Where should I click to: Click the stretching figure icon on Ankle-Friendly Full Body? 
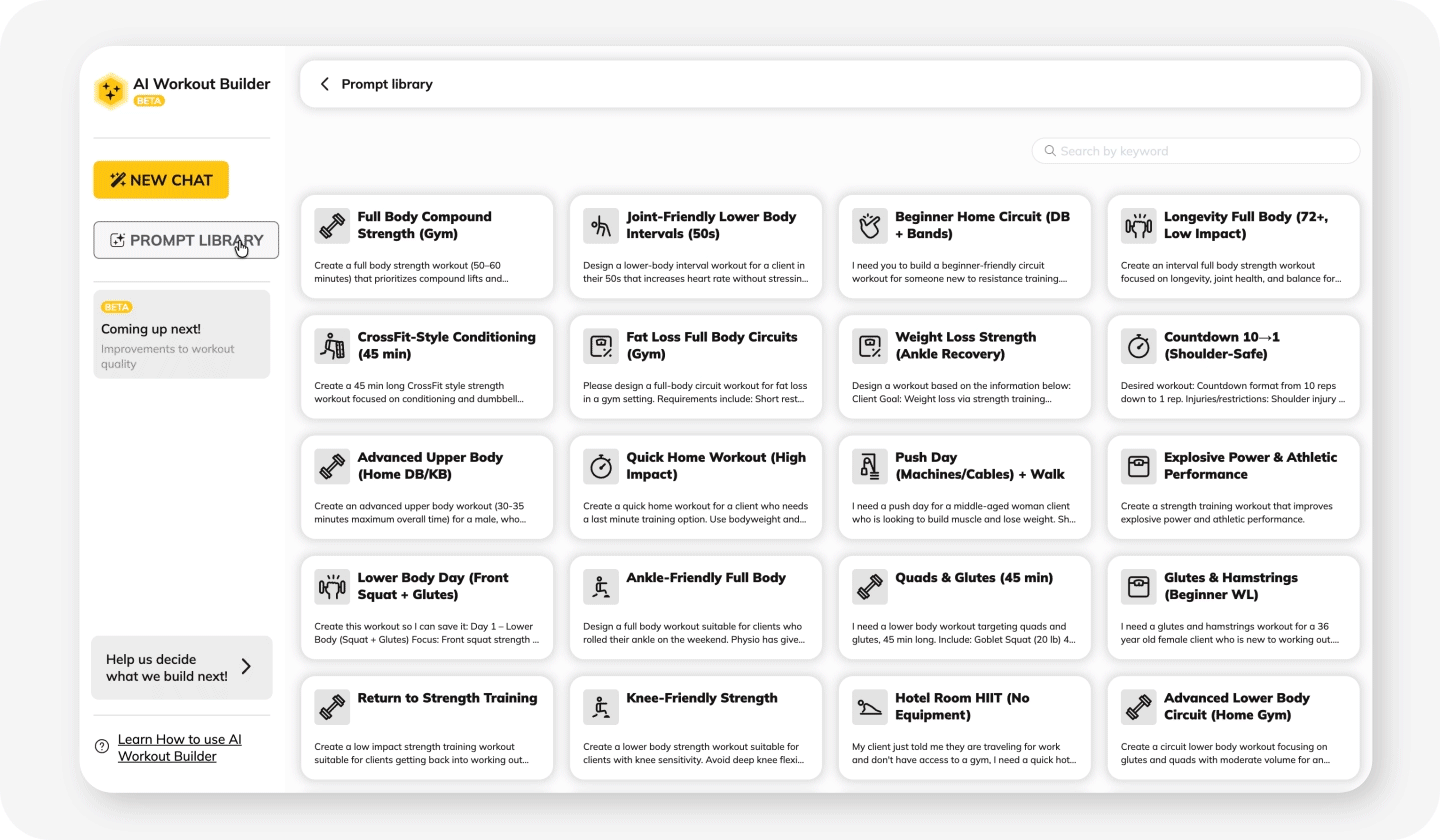(x=601, y=587)
